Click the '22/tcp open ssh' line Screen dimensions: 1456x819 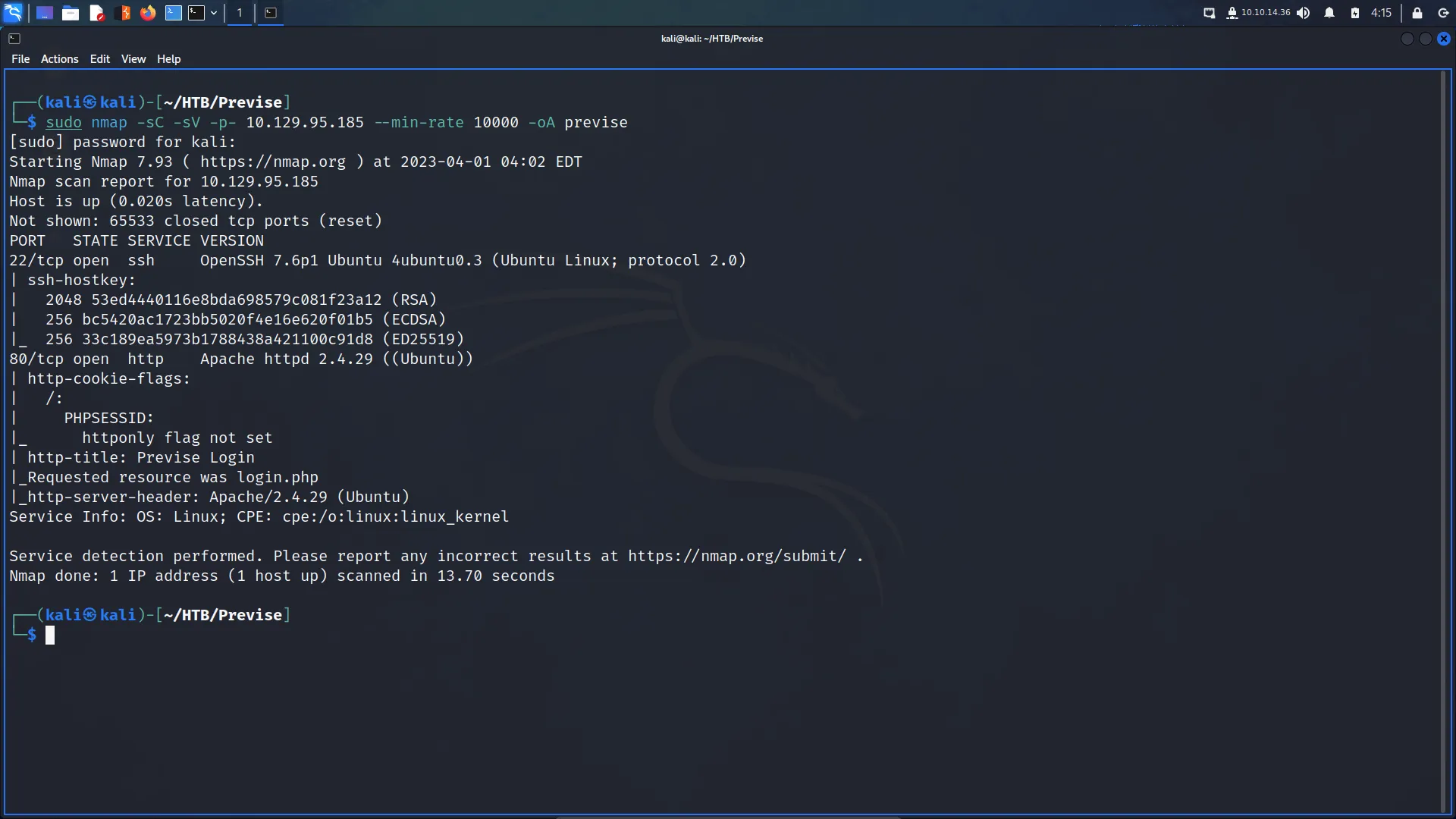pyautogui.click(x=378, y=260)
